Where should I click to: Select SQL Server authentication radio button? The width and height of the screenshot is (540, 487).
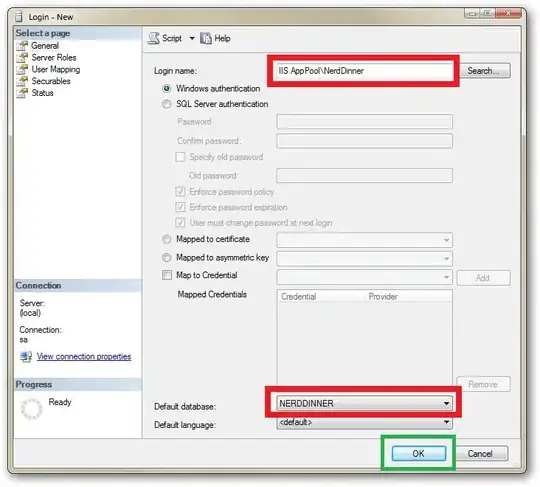click(166, 104)
